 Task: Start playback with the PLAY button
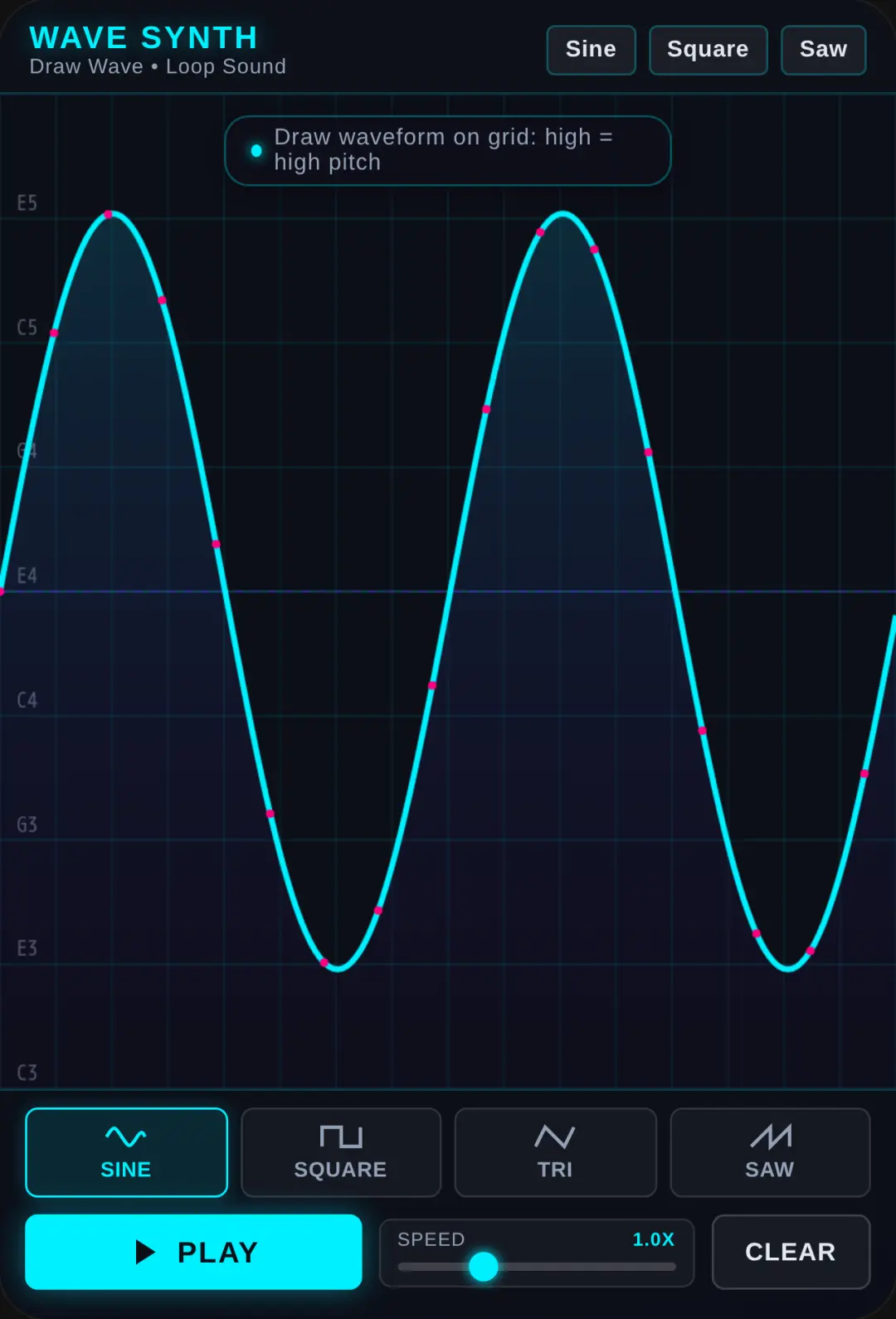point(193,1252)
